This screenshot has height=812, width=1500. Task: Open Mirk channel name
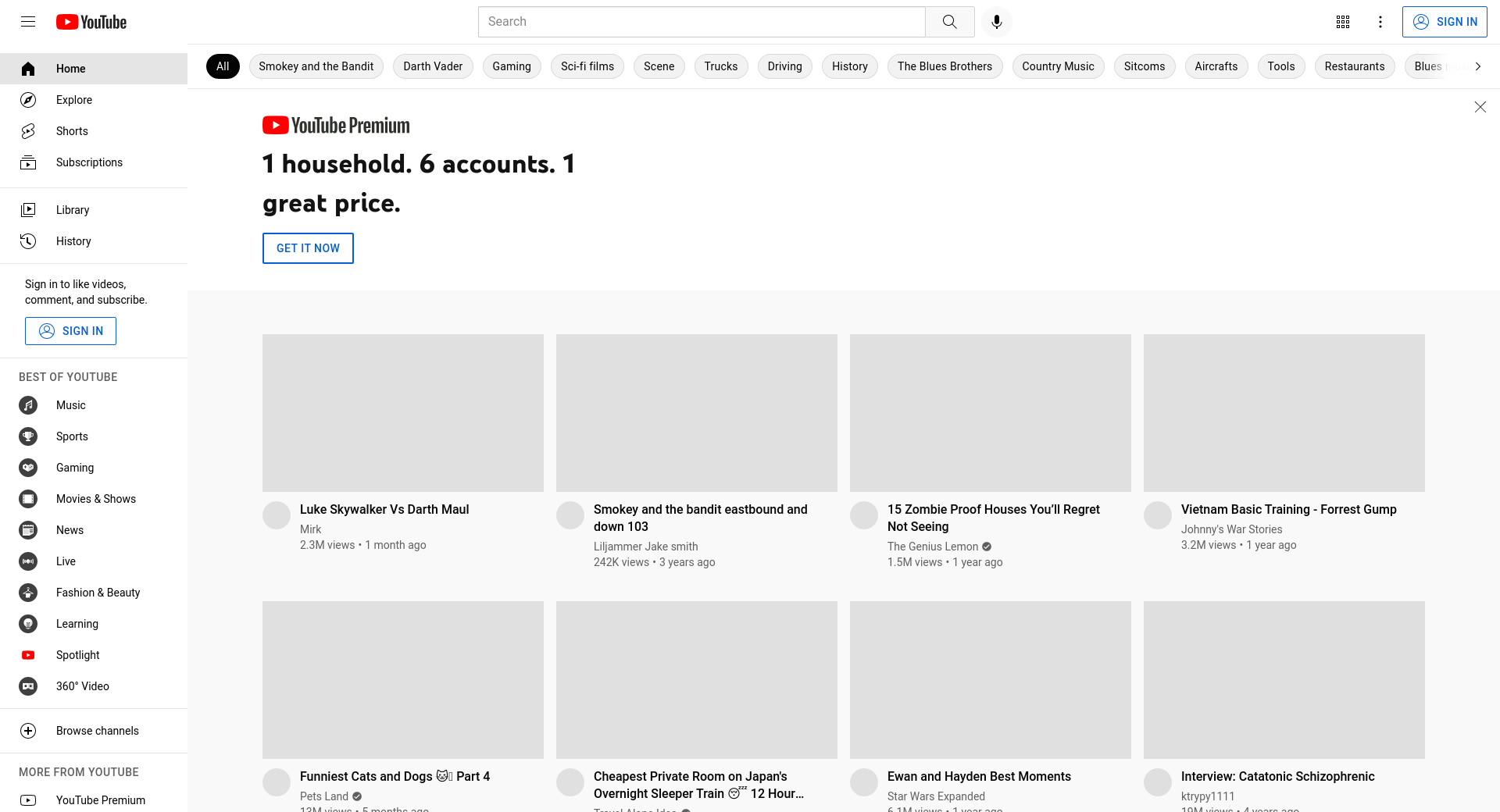pos(311,529)
